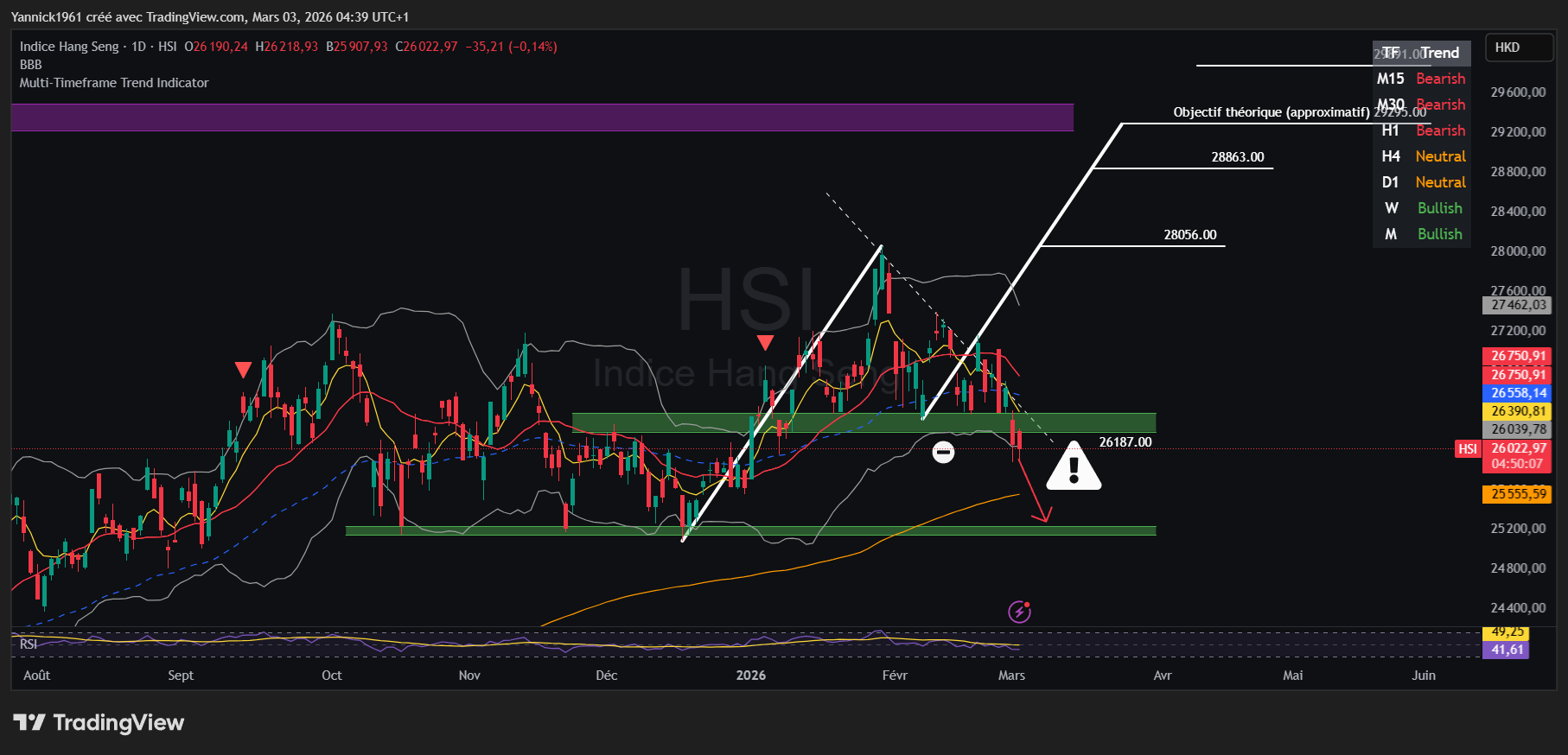Click the 04:50:07 countdown timer tag
Screen dimensions: 1568x755
pos(1517,464)
